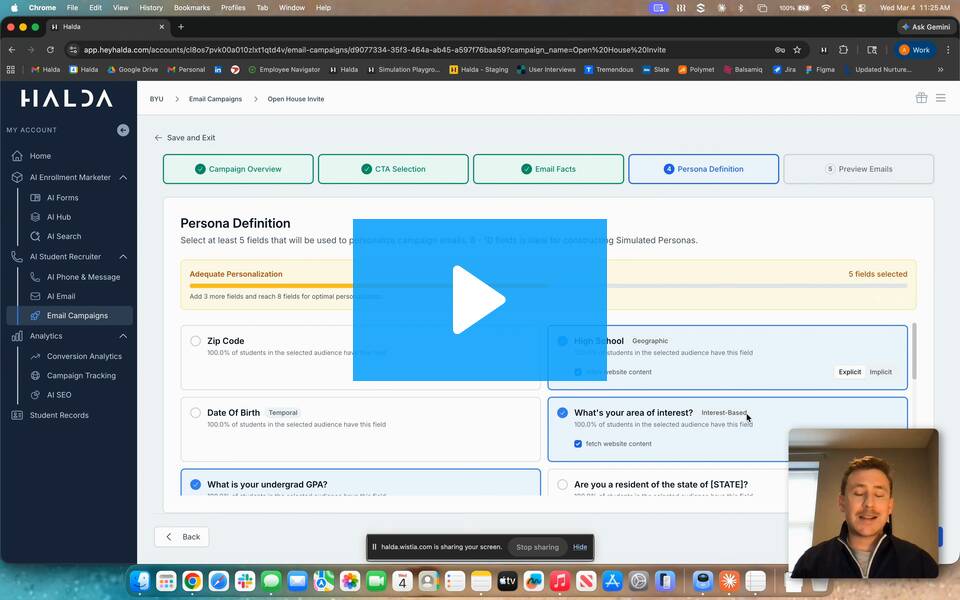Viewport: 960px width, 600px height.
Task: Deselect the undergrad GPA field
Action: point(195,484)
